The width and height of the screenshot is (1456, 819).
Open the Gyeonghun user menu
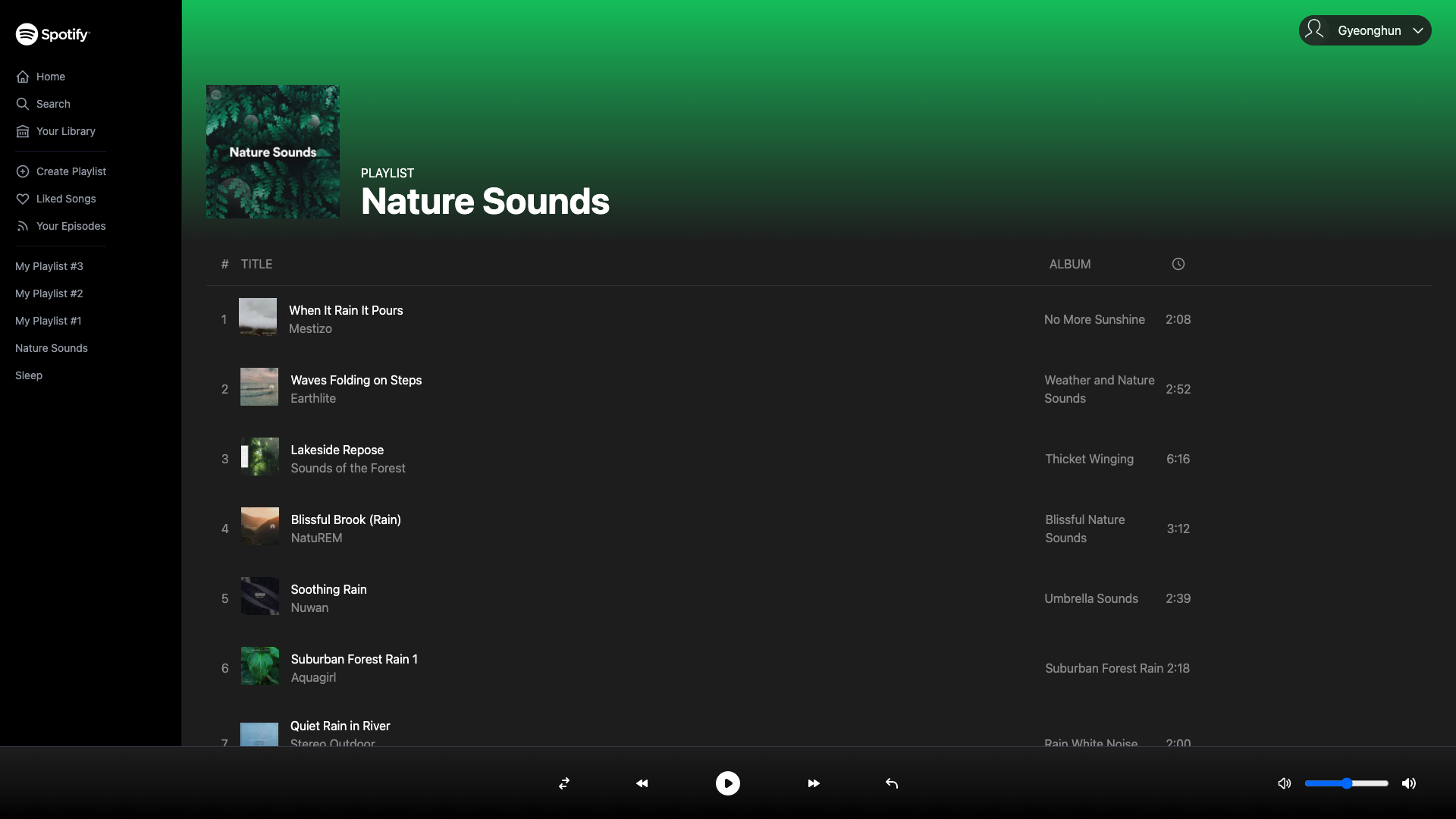click(x=1365, y=30)
